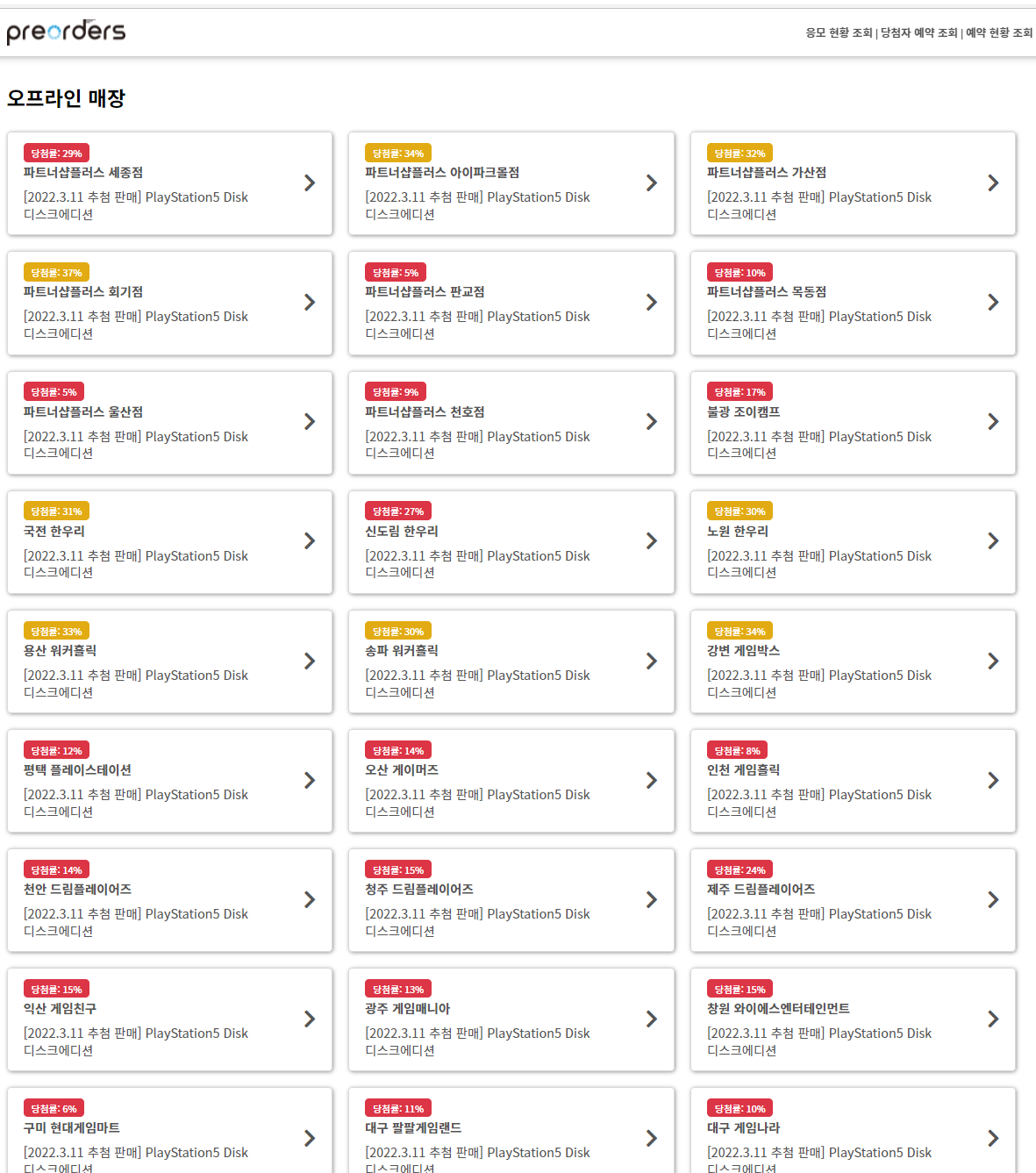Click chevron on 강변 게임박스 card

pos(993,661)
